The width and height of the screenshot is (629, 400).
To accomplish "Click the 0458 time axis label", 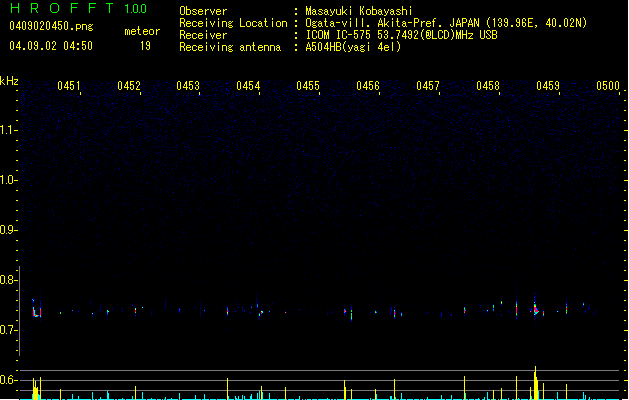I will [x=488, y=86].
